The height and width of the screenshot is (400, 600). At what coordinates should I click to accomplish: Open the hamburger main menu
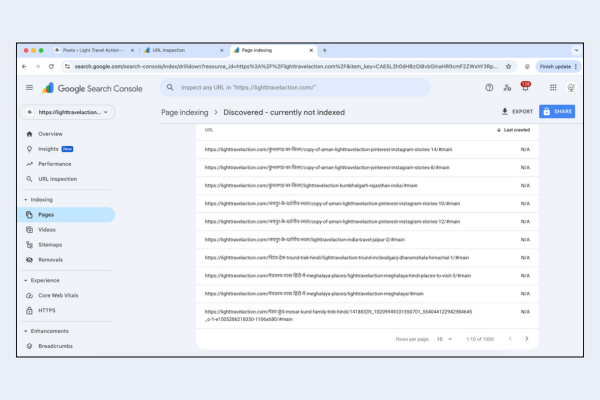29,88
